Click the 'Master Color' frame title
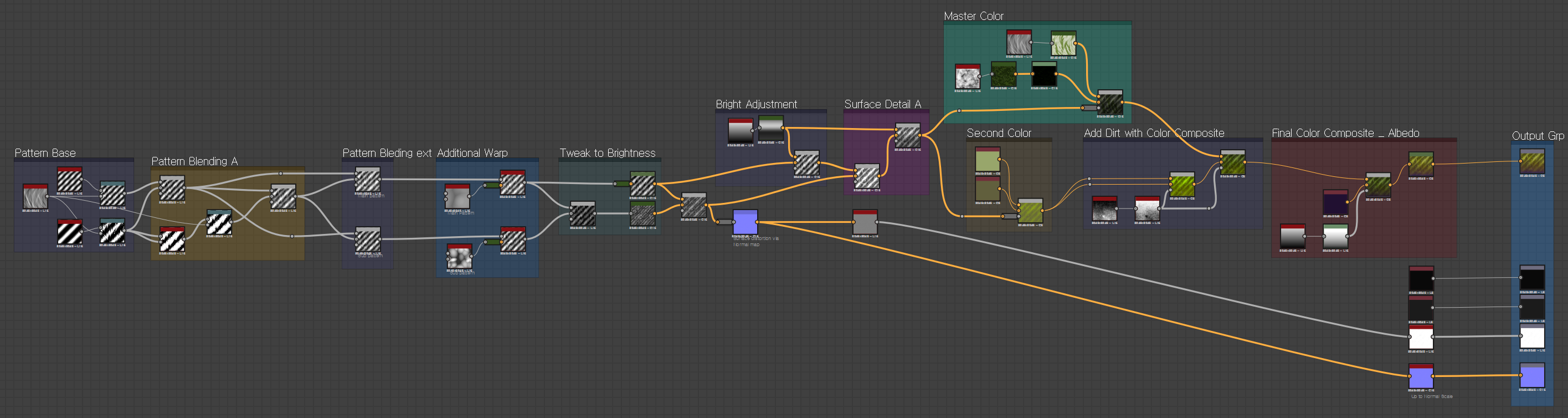 pos(973,17)
